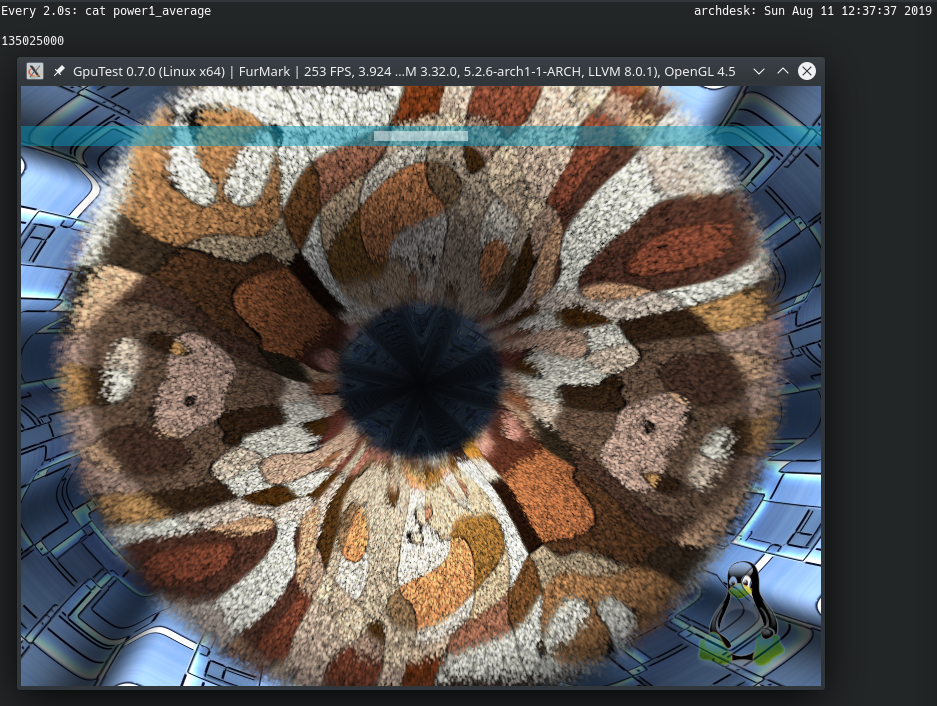Close the GpuTest FurMark window
The height and width of the screenshot is (706, 937).
tap(807, 71)
